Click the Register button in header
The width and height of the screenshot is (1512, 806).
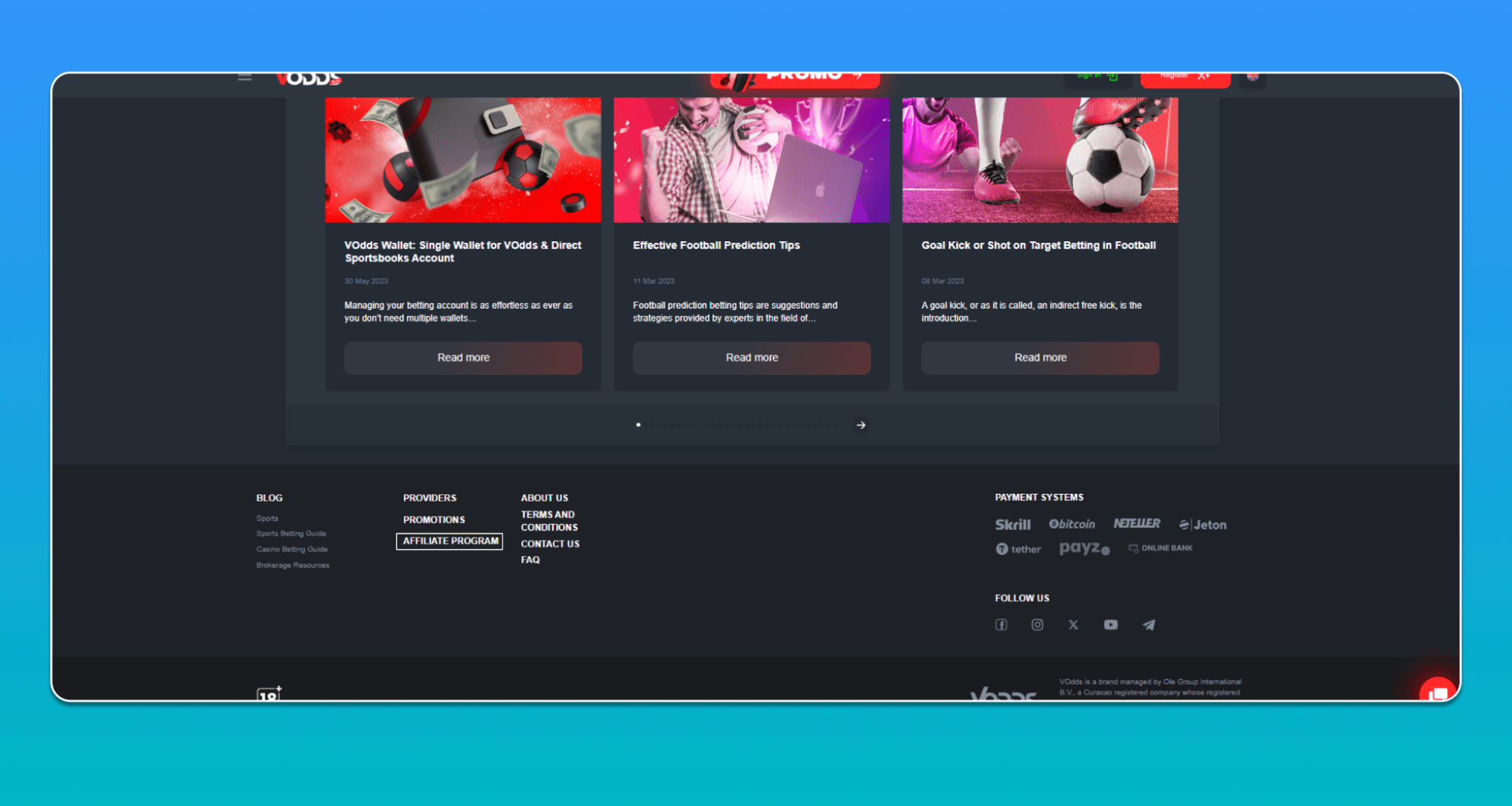pos(1184,78)
